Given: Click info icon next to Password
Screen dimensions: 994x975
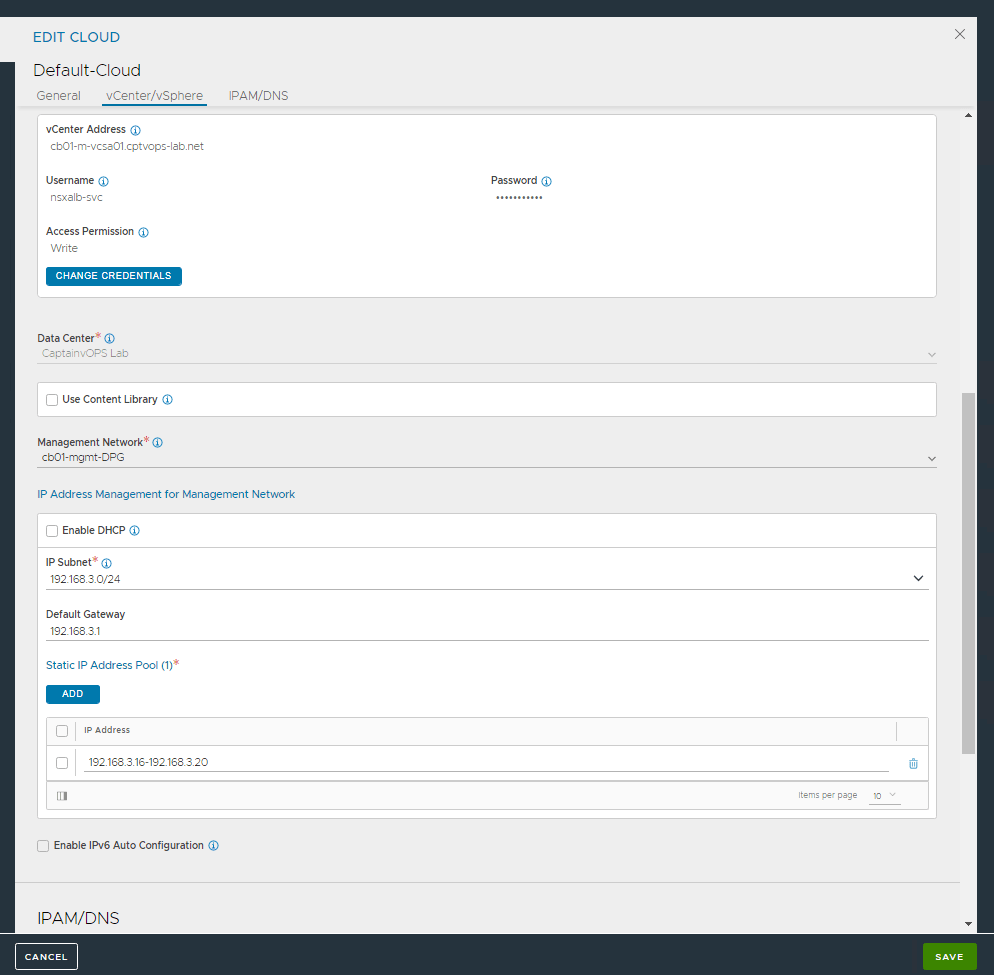Looking at the screenshot, I should point(547,181).
